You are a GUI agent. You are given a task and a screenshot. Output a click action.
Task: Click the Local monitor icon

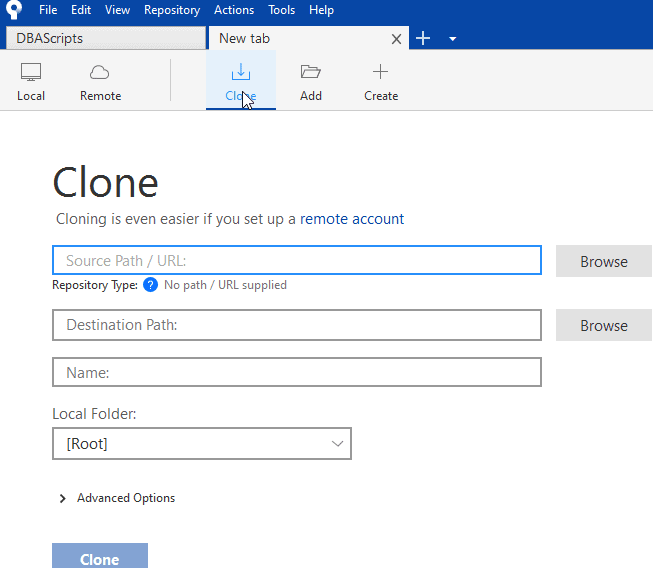(31, 73)
